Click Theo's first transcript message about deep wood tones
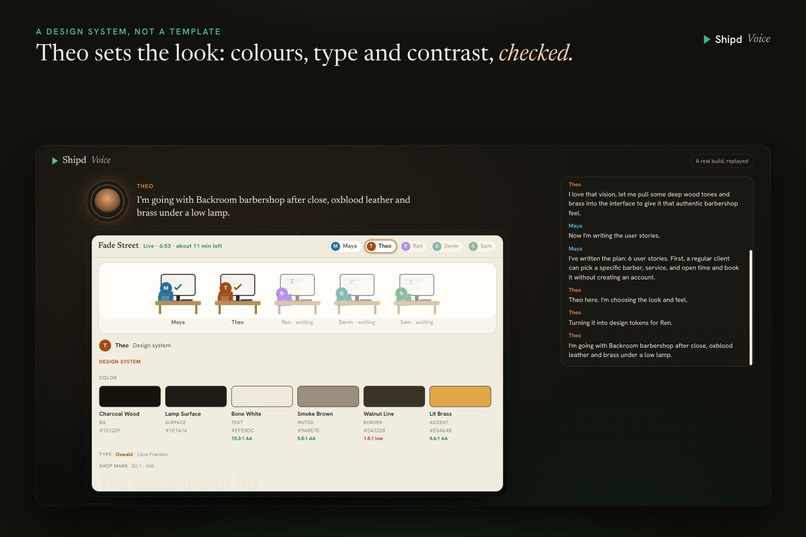Viewport: 806px width, 537px height. (x=653, y=203)
